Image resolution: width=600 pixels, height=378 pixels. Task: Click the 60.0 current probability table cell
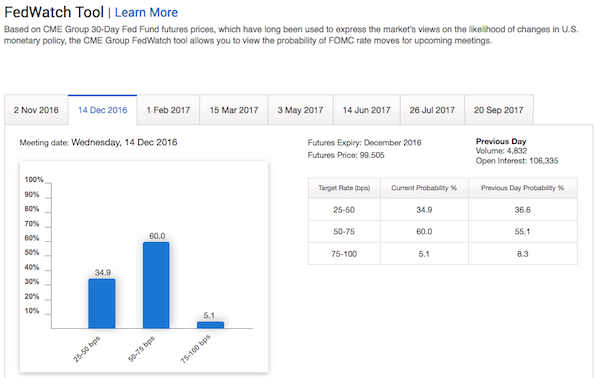pos(424,231)
